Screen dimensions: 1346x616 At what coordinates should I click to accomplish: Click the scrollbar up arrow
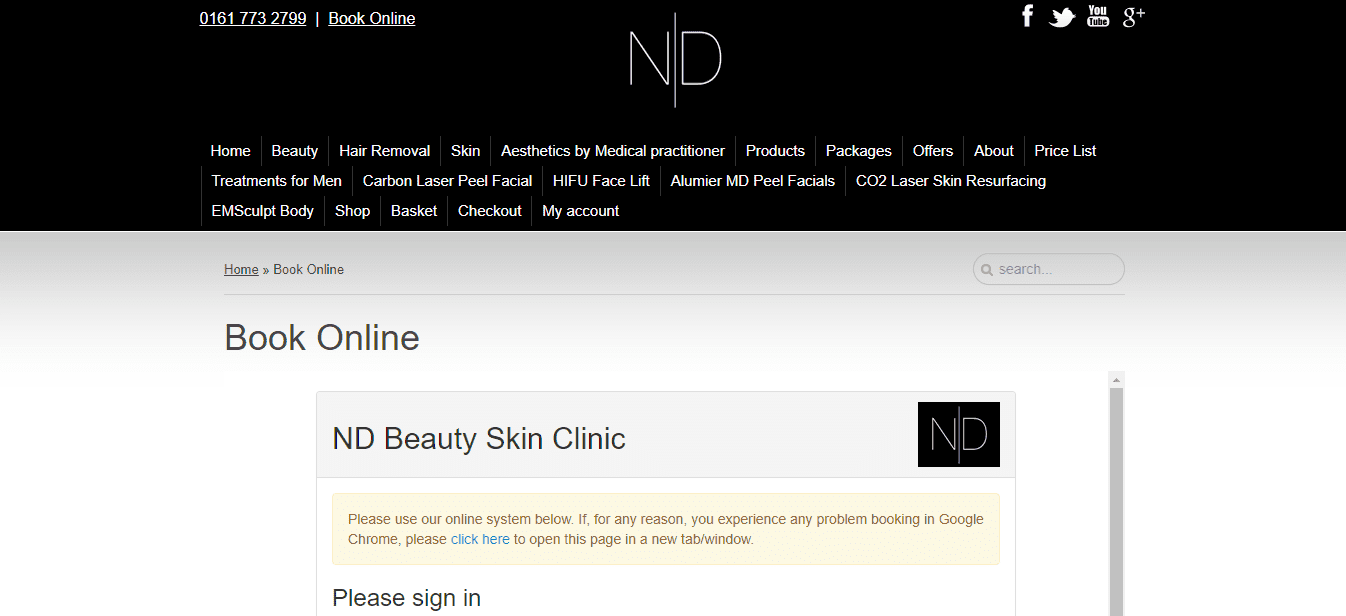(x=1117, y=380)
